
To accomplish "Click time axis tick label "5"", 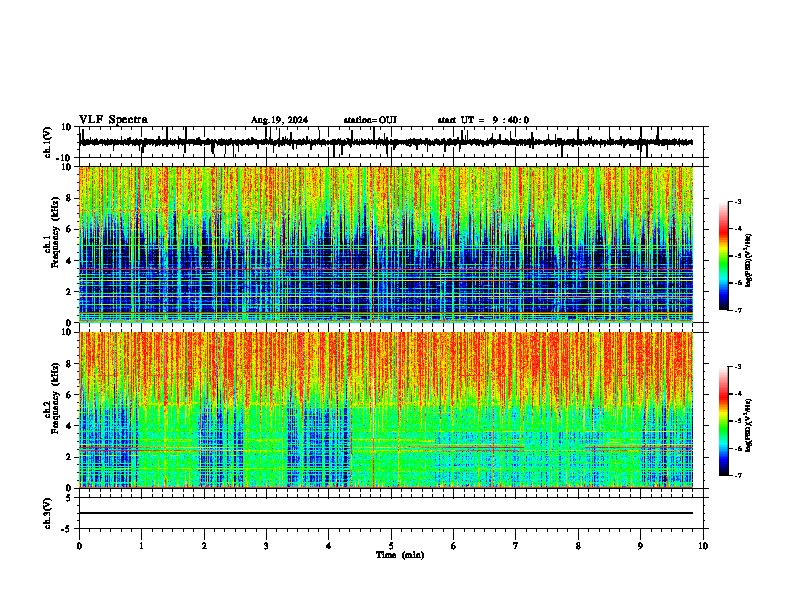I will point(391,546).
